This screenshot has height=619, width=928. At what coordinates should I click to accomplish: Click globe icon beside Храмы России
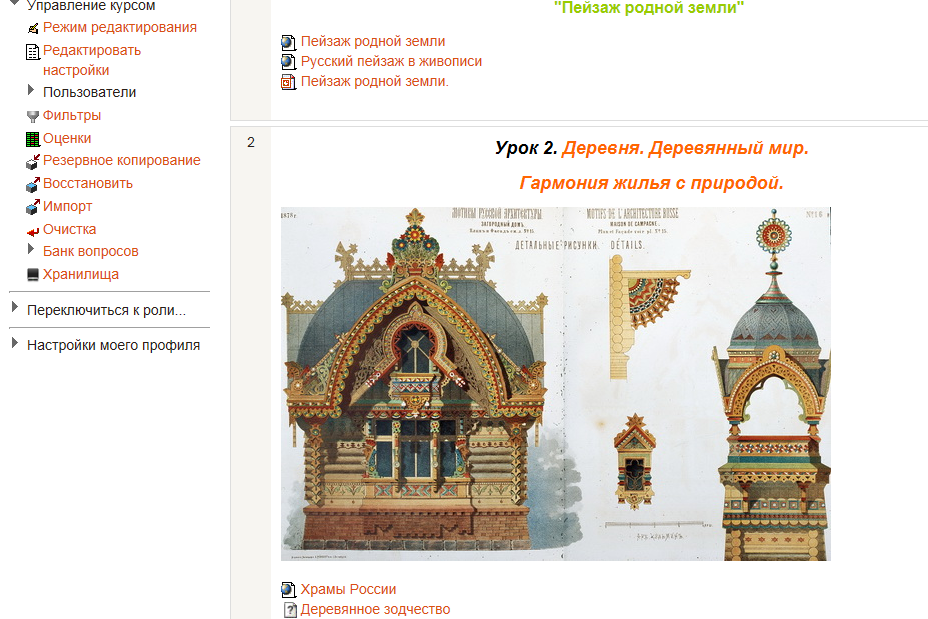[288, 590]
